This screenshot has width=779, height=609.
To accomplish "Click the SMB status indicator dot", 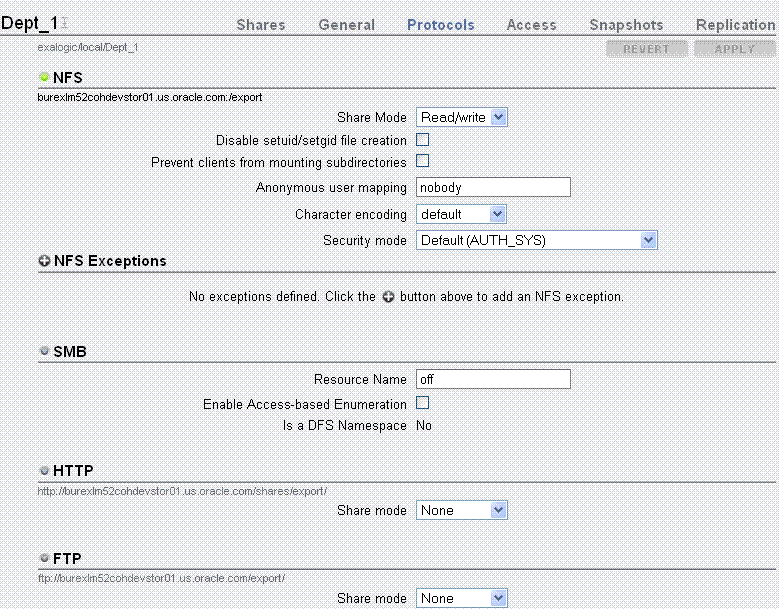I will pos(44,351).
